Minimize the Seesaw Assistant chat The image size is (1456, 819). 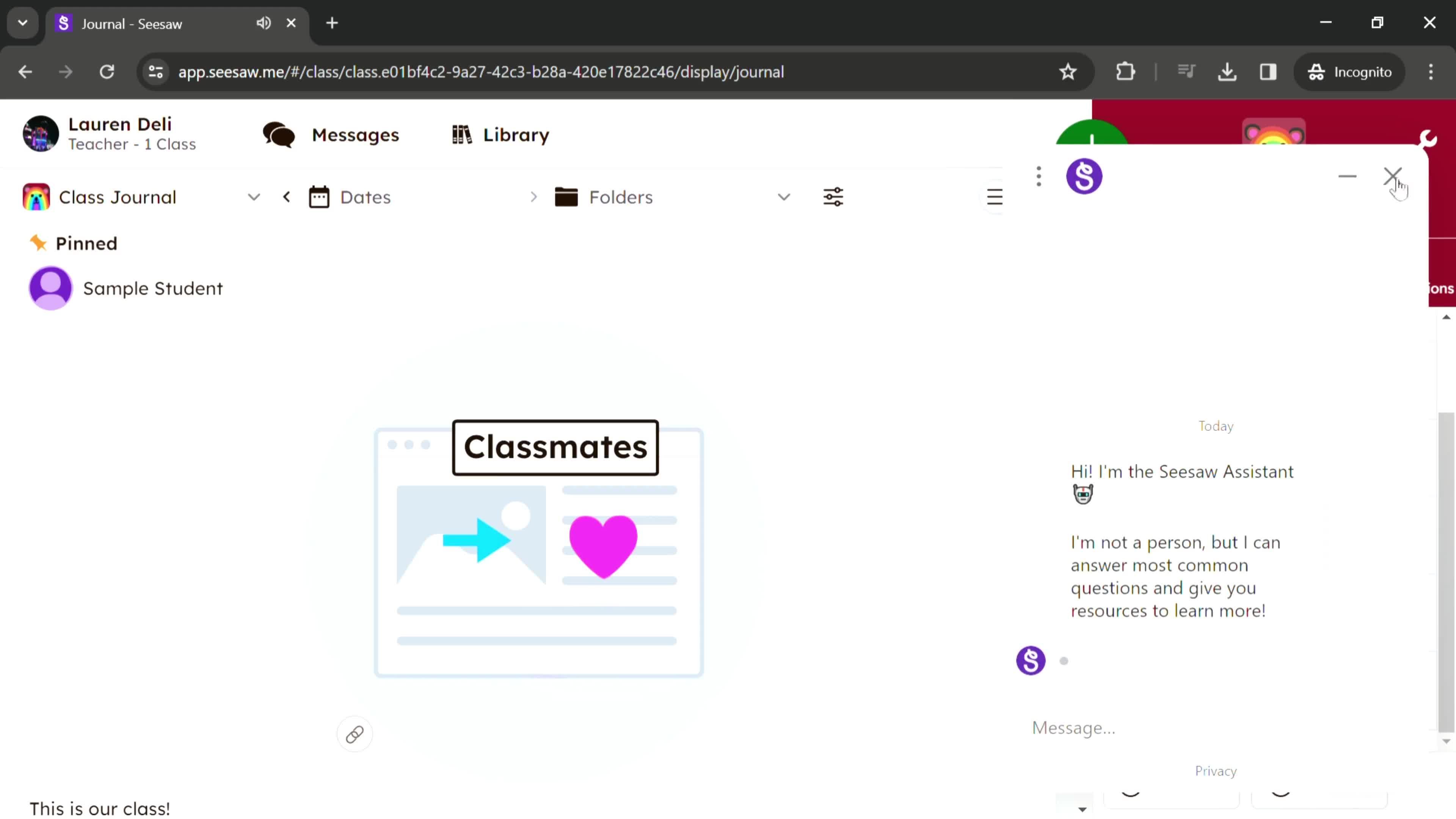1348,176
